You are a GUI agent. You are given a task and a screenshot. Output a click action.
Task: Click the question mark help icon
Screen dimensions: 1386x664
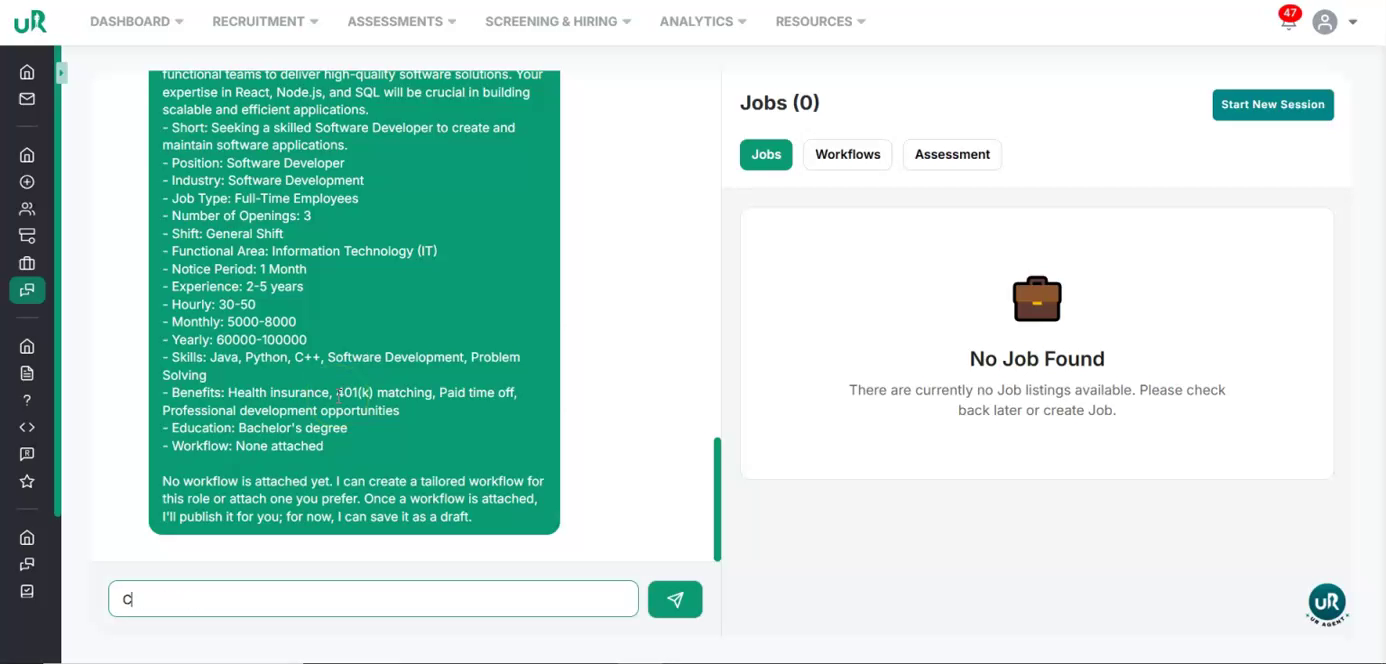pos(27,400)
